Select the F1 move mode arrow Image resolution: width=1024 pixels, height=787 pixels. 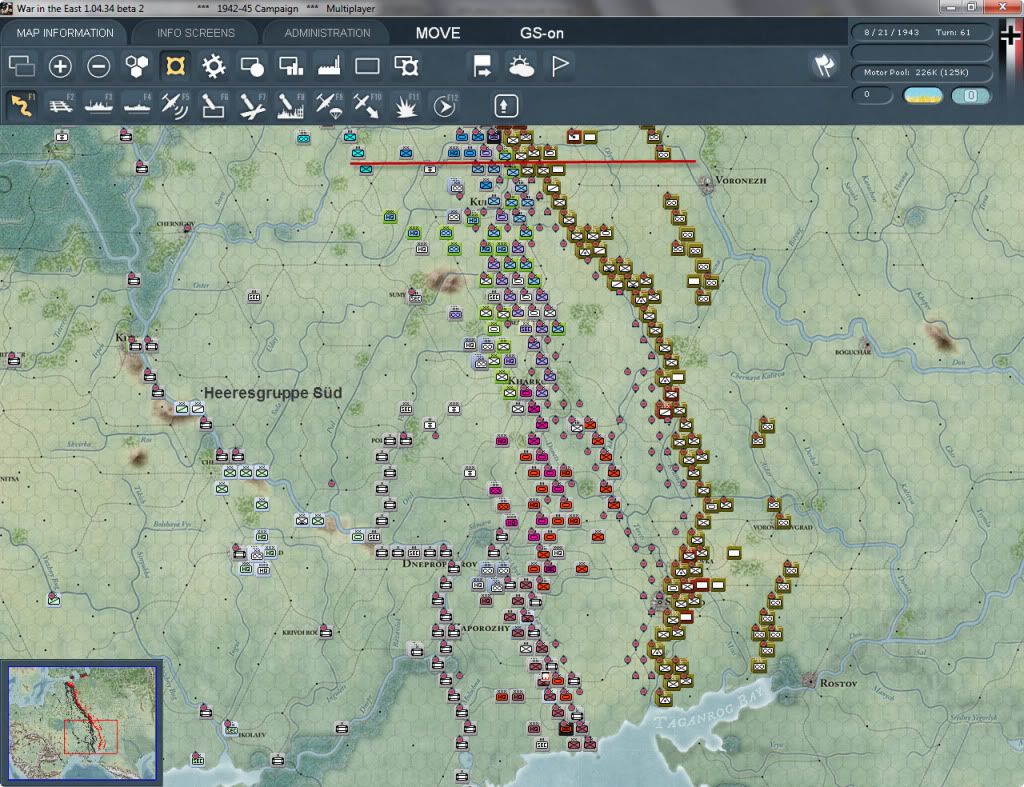[x=22, y=105]
